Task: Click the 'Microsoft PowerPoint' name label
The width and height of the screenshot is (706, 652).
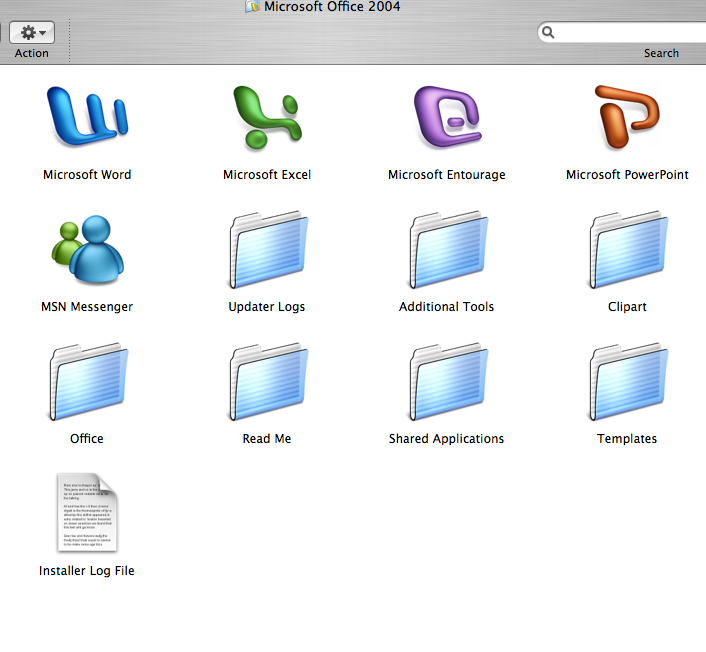Action: click(627, 175)
